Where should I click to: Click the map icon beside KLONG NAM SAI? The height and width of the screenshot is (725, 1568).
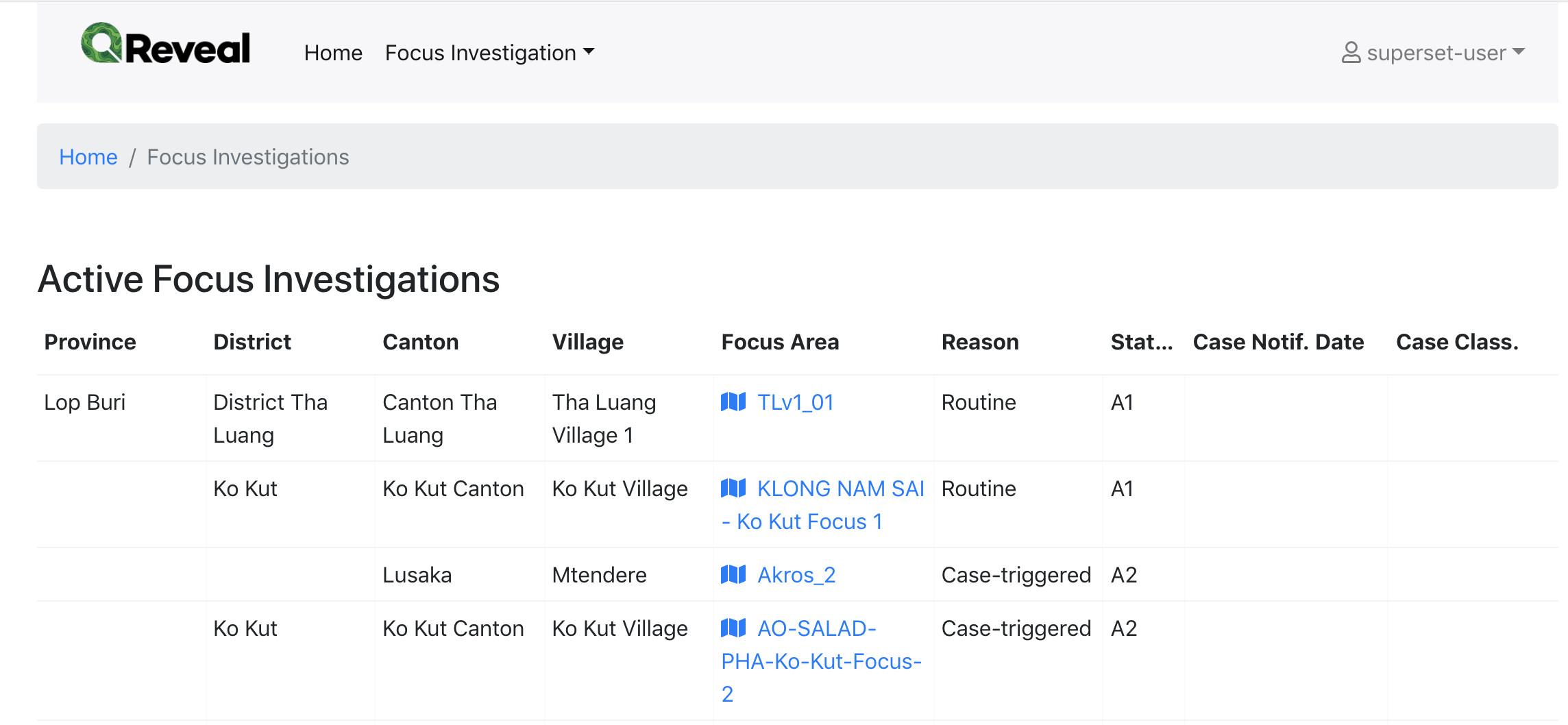[x=734, y=489]
